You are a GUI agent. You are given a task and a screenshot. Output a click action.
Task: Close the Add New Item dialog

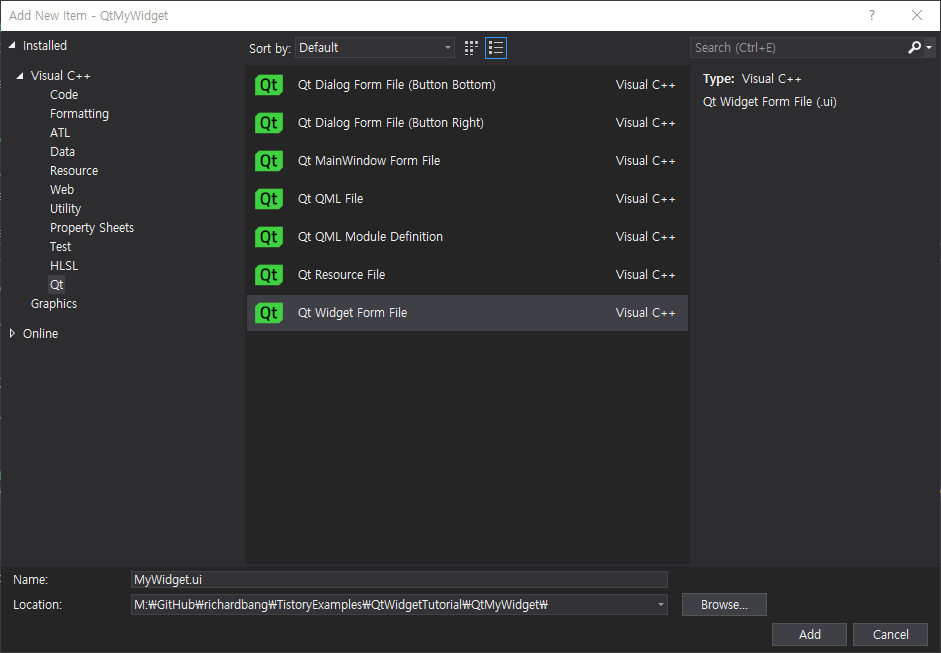tap(916, 15)
